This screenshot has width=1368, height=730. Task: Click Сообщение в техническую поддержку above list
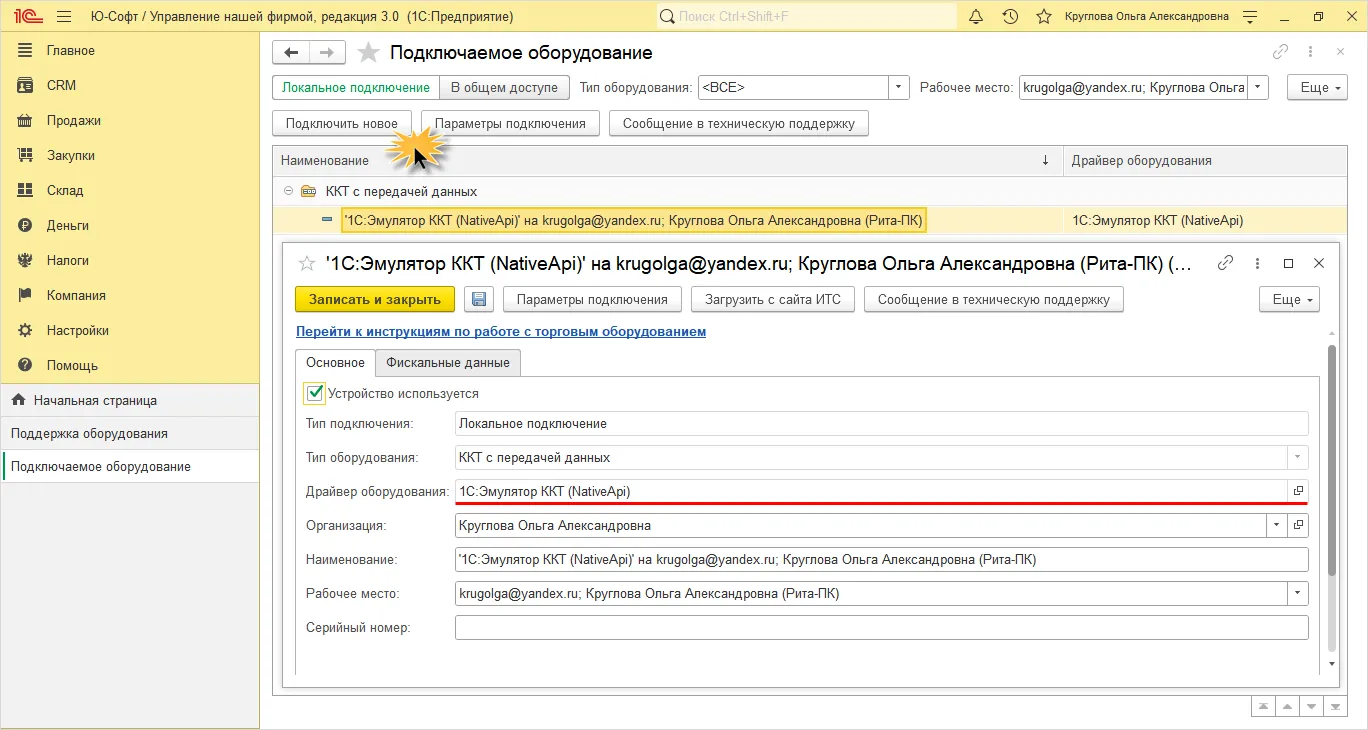pyautogui.click(x=739, y=123)
